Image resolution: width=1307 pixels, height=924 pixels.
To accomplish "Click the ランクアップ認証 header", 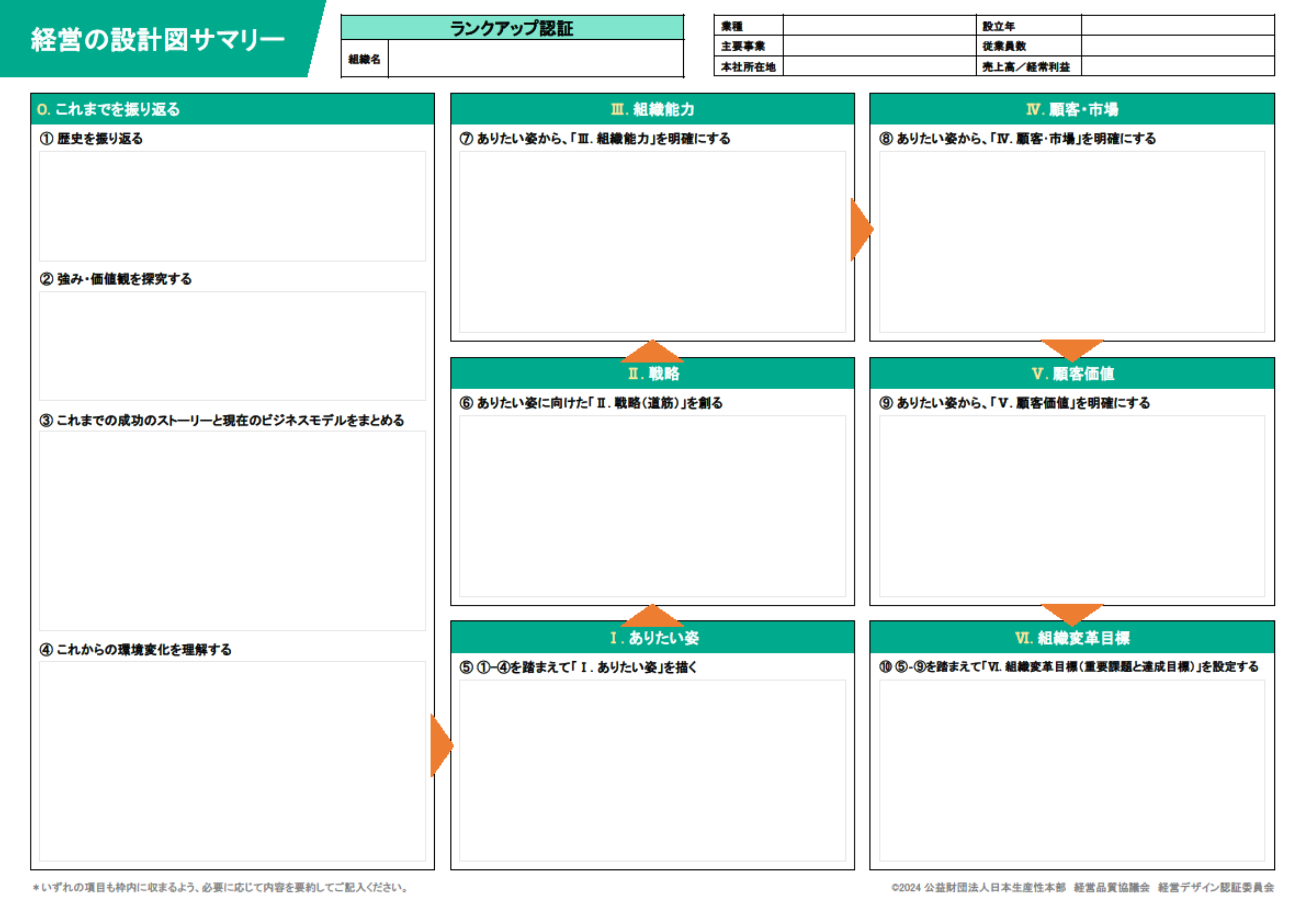I will click(512, 28).
